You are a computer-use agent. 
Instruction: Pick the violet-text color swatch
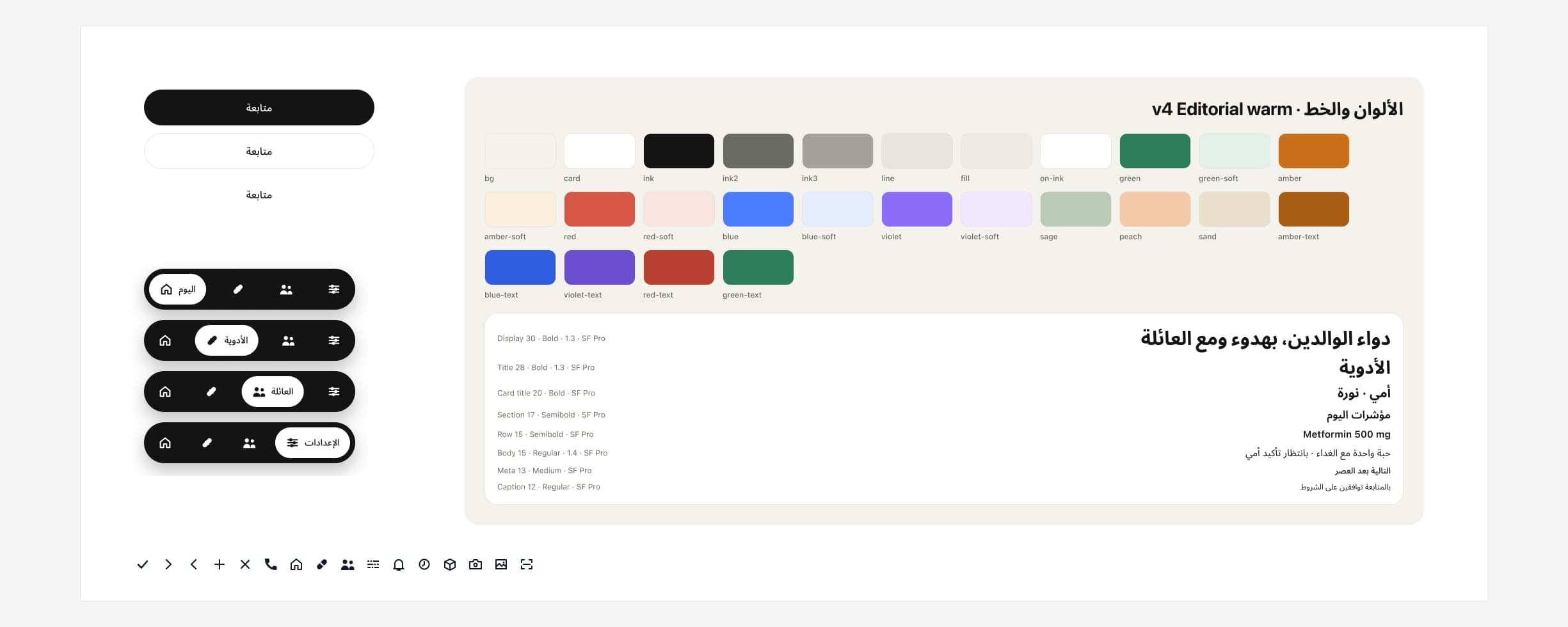[x=600, y=267]
